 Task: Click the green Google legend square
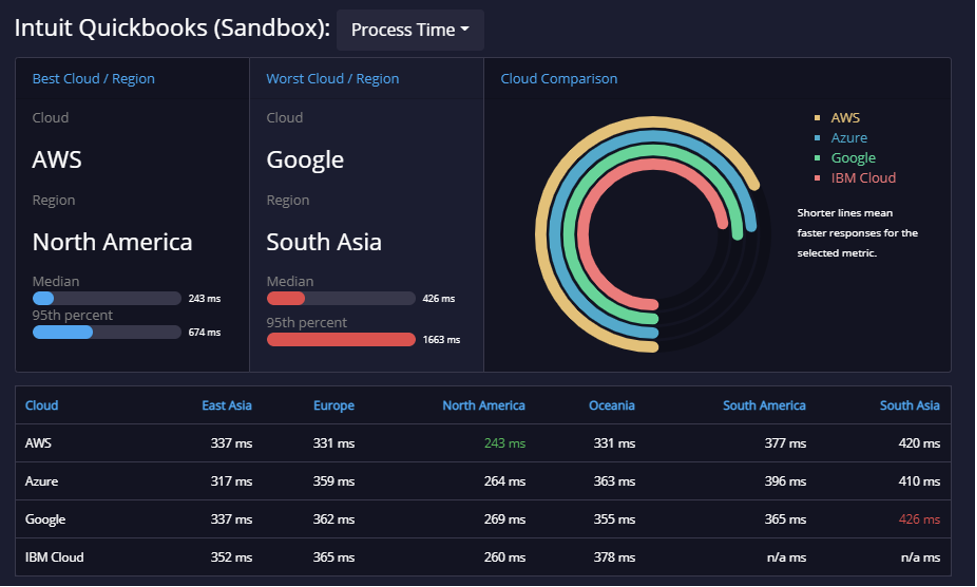pyautogui.click(x=817, y=158)
